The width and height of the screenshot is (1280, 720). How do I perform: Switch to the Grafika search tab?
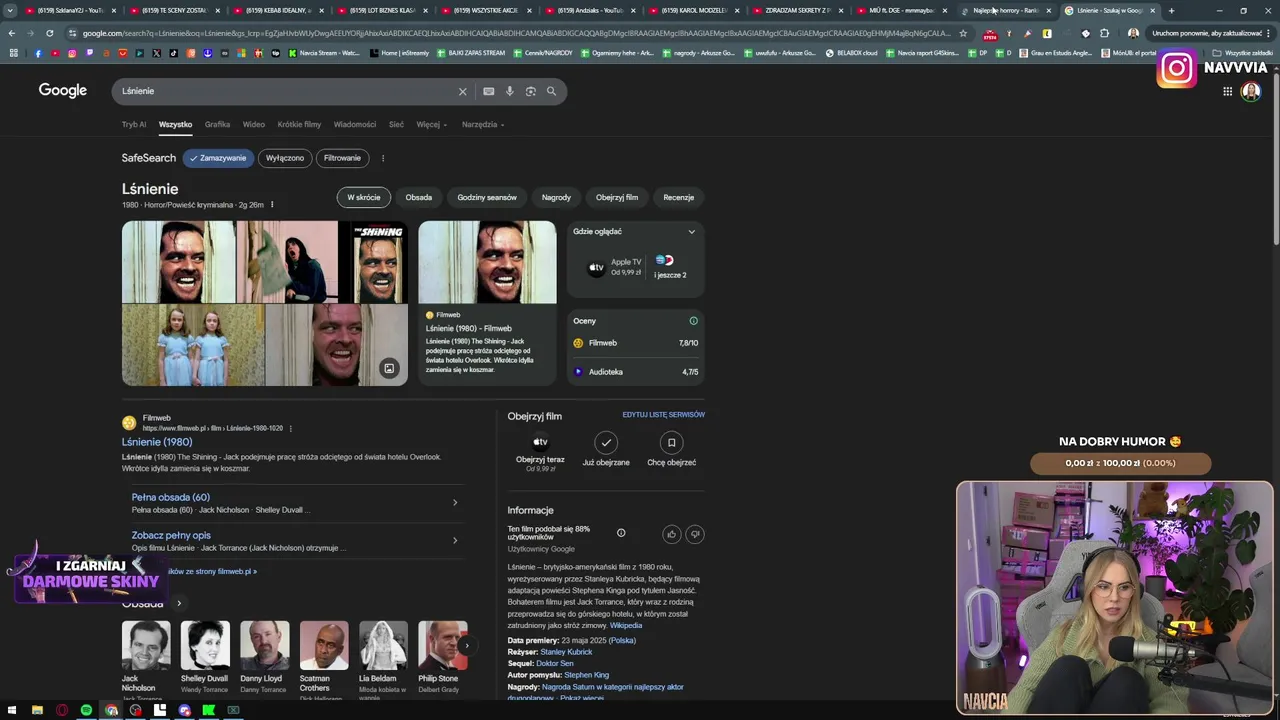click(217, 125)
